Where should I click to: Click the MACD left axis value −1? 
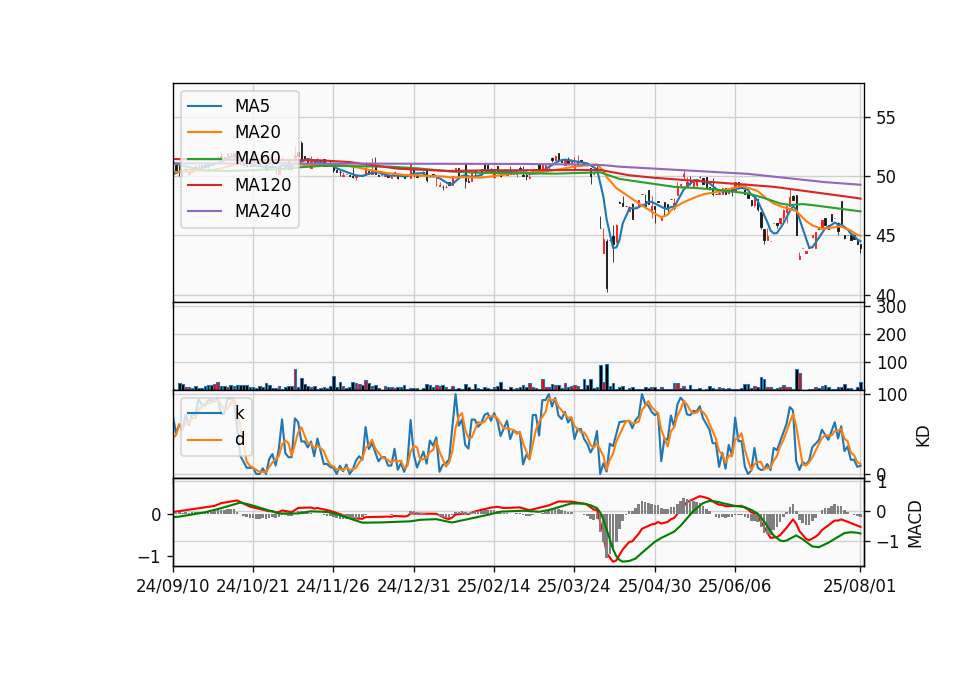[x=150, y=557]
